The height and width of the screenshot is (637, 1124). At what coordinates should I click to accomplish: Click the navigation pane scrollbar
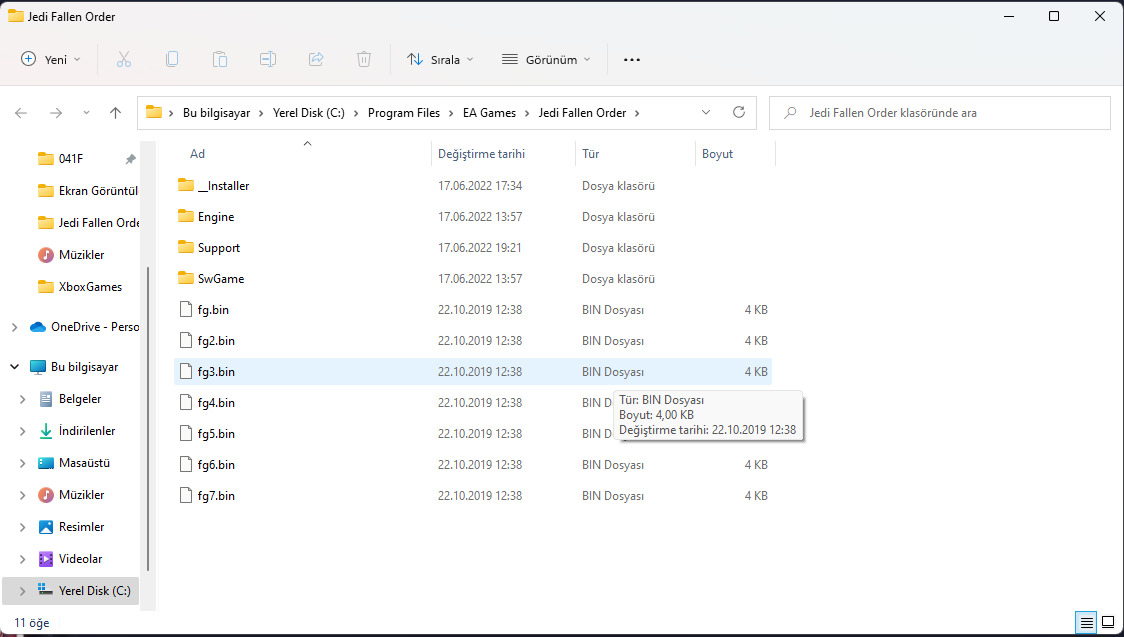click(x=148, y=418)
